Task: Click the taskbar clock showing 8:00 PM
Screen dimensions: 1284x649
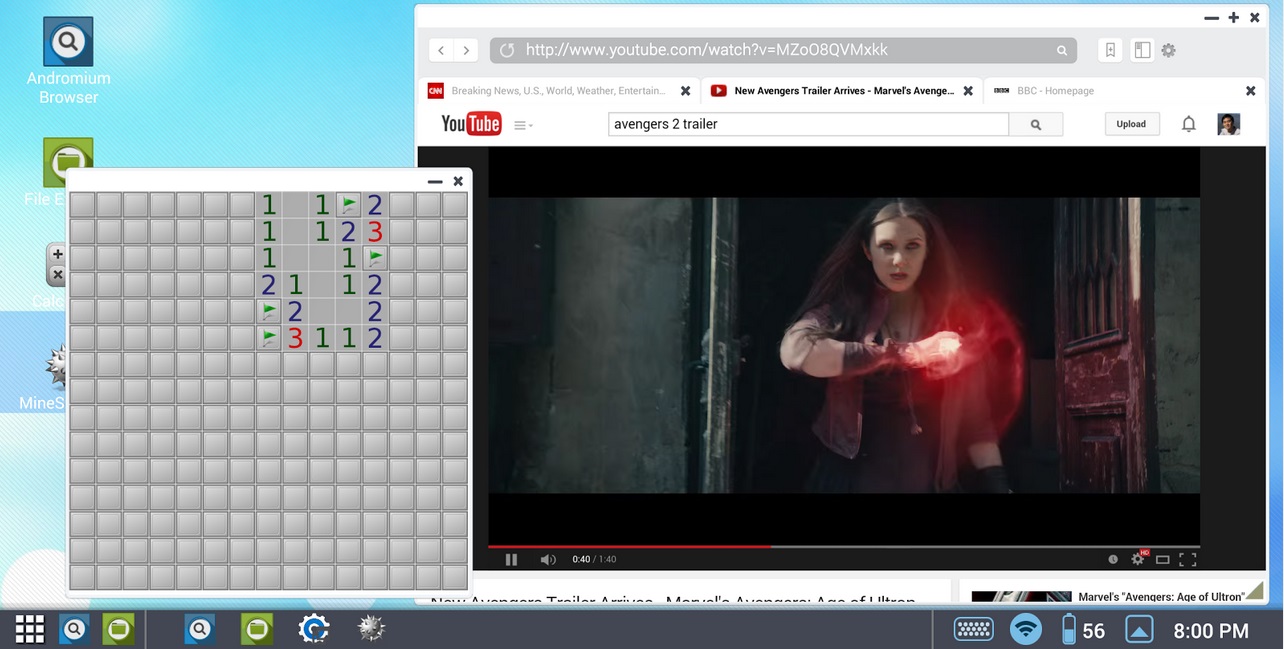Action: coord(1211,630)
